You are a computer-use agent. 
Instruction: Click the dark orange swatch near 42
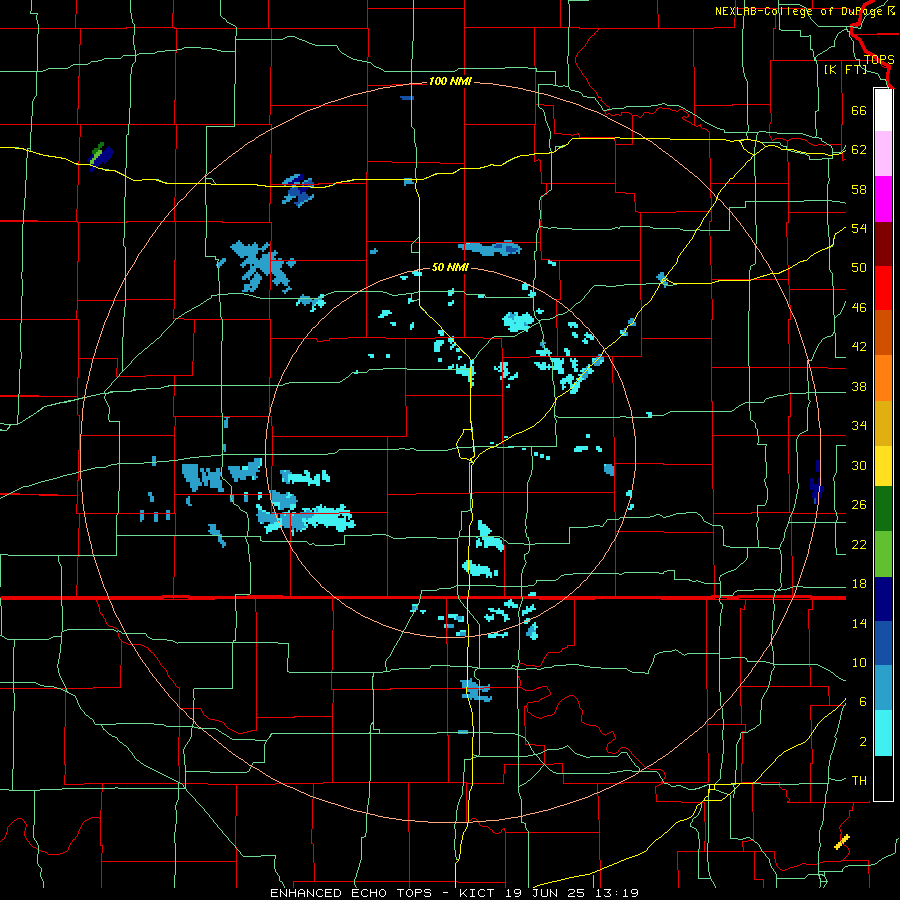click(x=883, y=332)
